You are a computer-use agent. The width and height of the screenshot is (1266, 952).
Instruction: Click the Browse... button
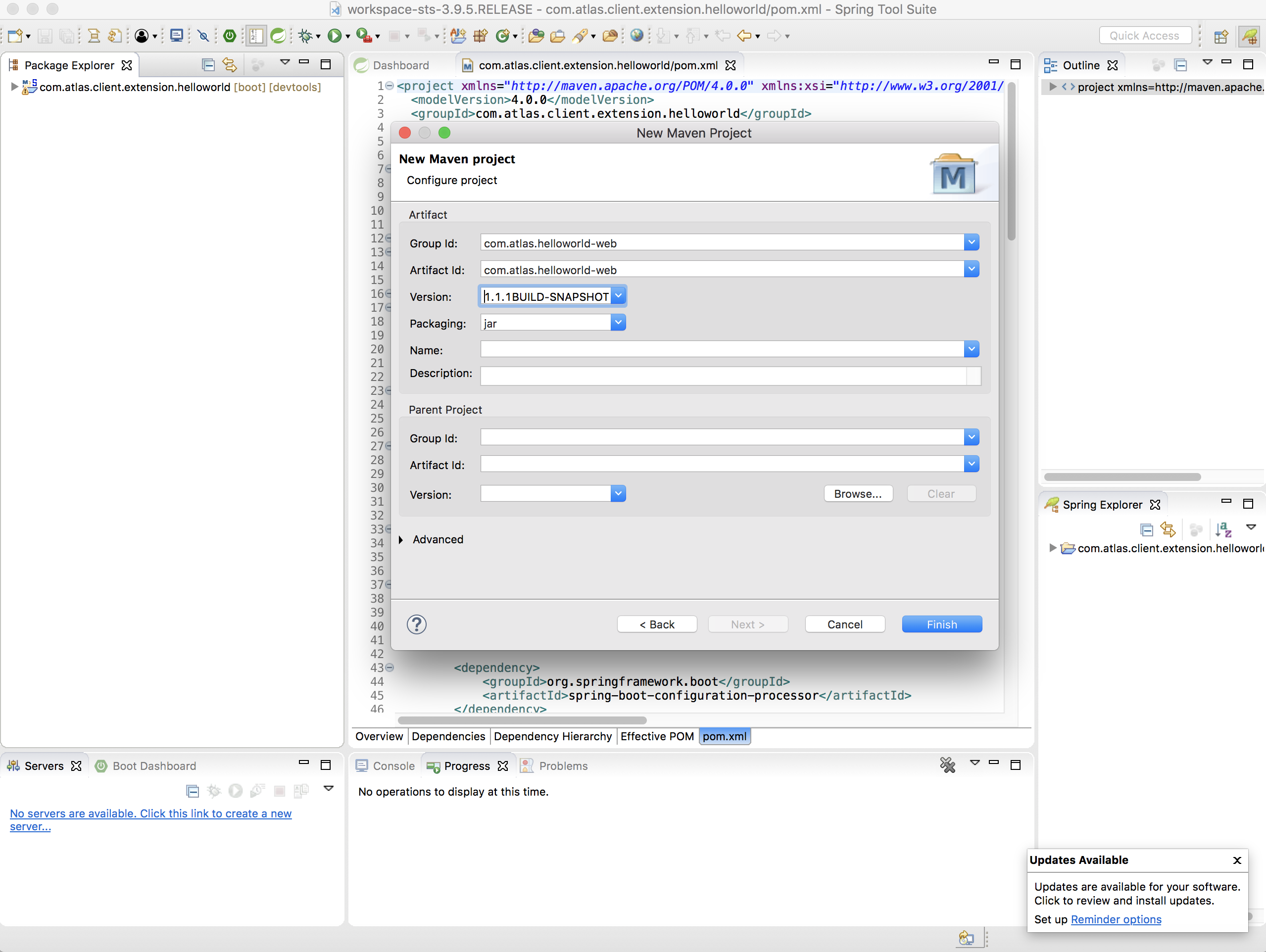[858, 494]
